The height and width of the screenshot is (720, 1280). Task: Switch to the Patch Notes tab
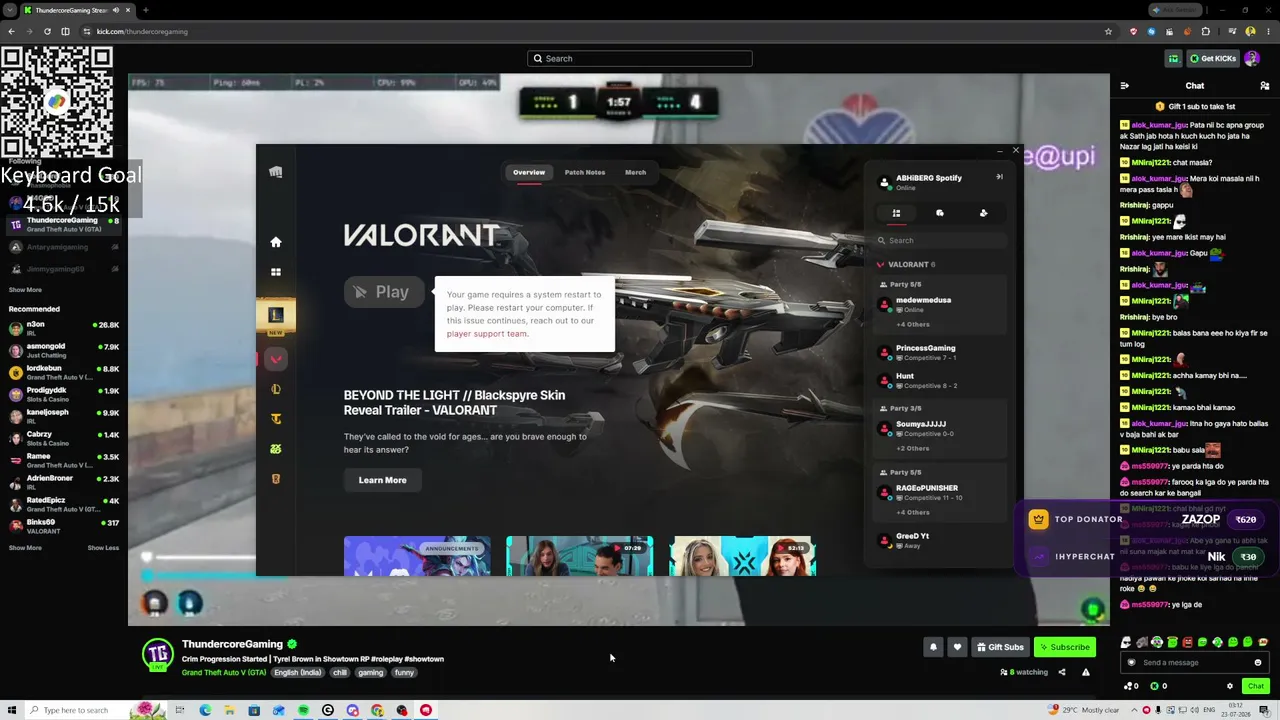[585, 172]
